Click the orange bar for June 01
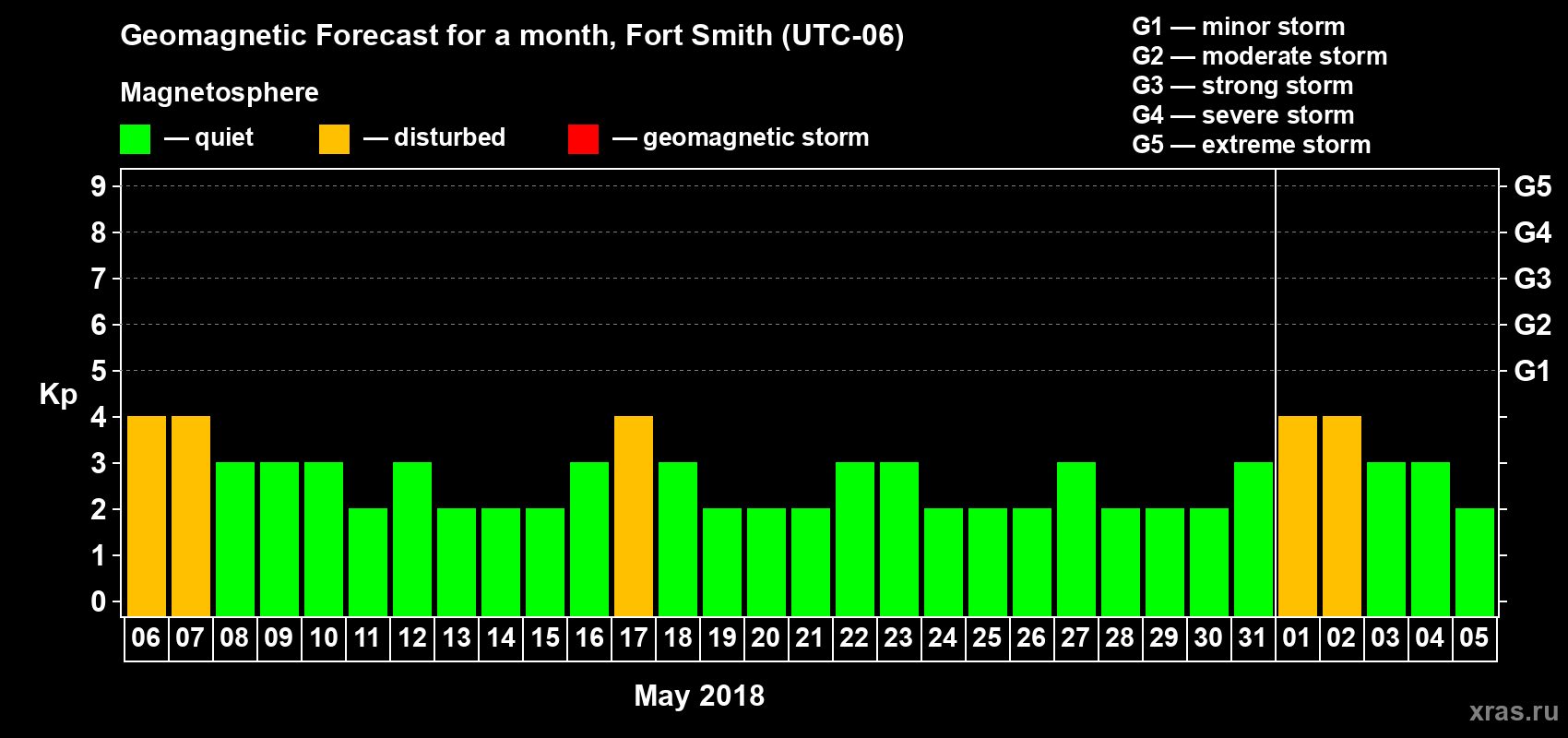 click(x=1298, y=517)
